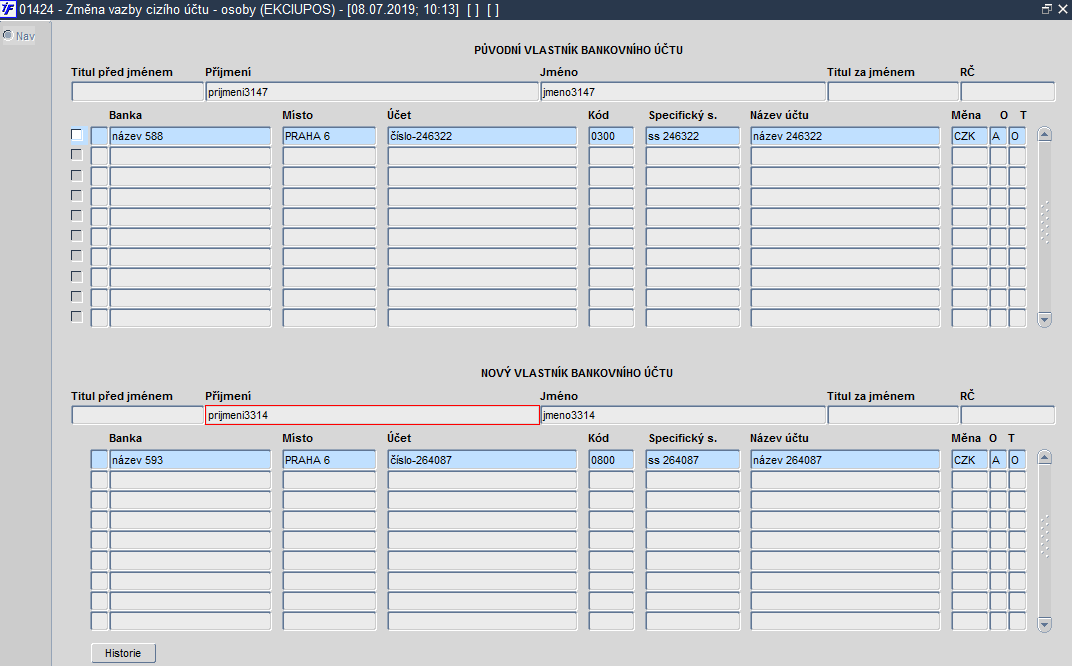Select the Místo cell in the název 588 row

329,136
